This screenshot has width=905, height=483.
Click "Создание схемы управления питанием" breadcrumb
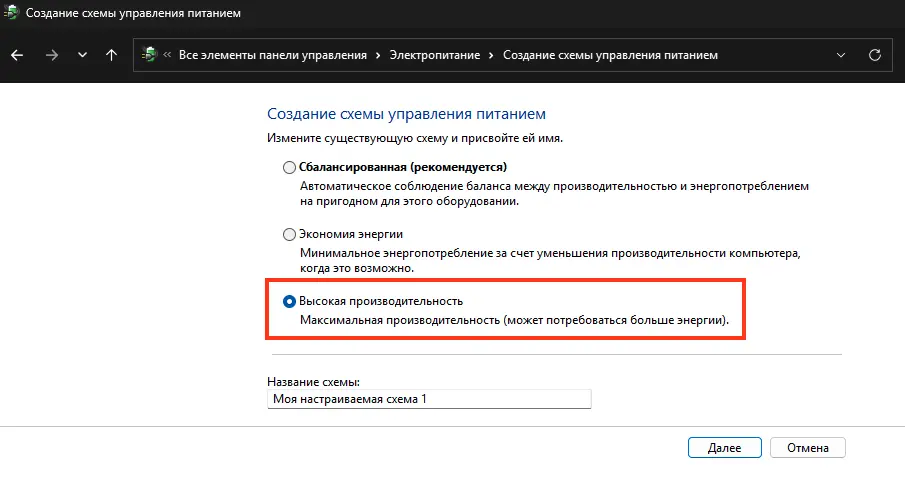pos(610,55)
